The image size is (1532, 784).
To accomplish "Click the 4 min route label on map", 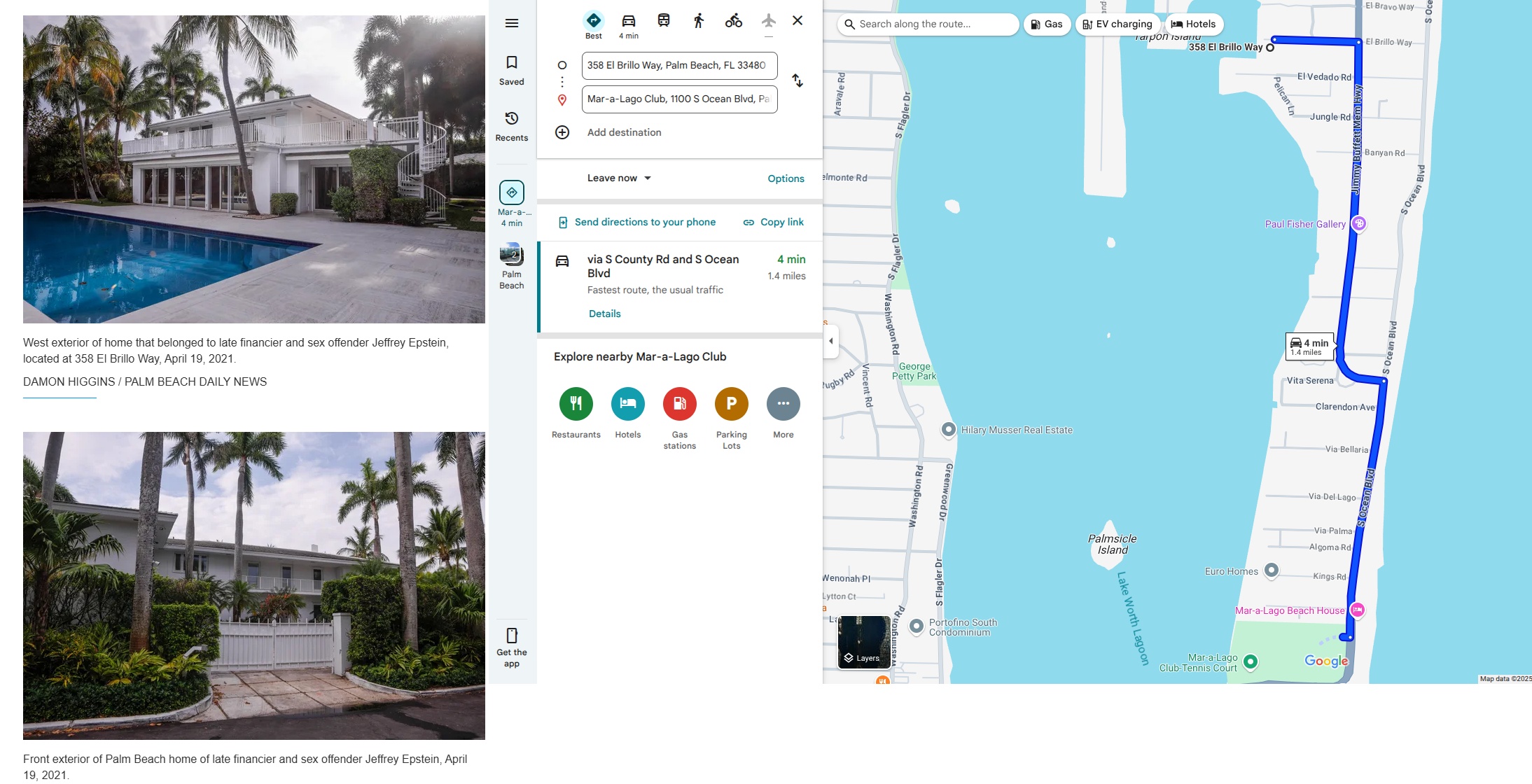I will click(1309, 346).
